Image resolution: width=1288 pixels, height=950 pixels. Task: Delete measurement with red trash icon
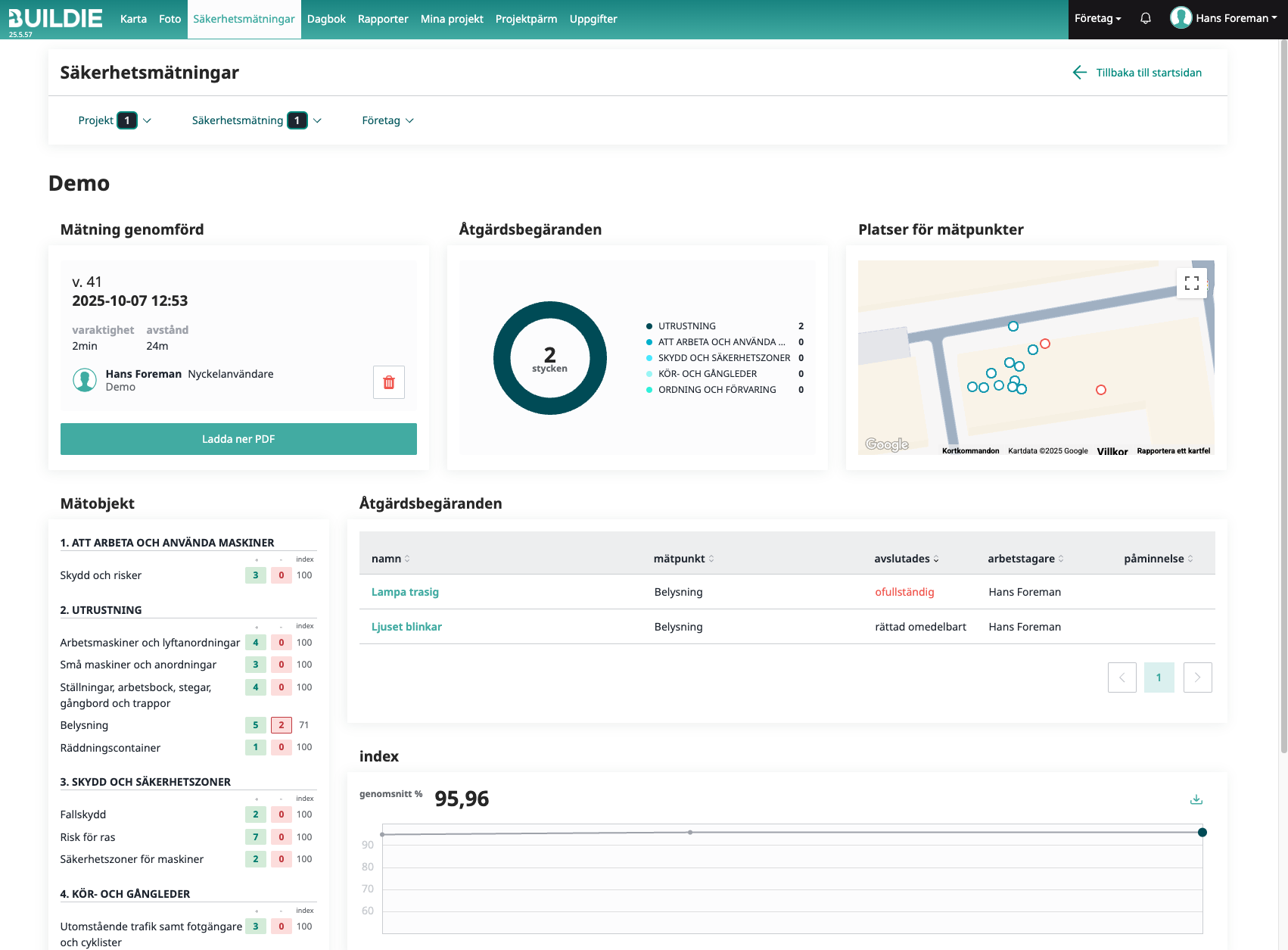pyautogui.click(x=388, y=382)
